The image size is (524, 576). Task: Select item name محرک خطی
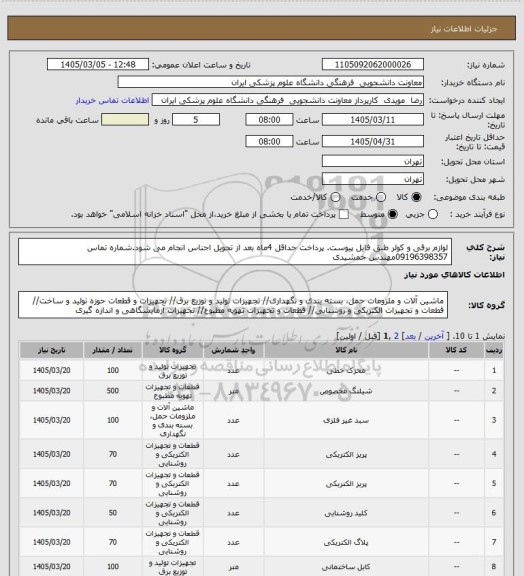coord(346,371)
